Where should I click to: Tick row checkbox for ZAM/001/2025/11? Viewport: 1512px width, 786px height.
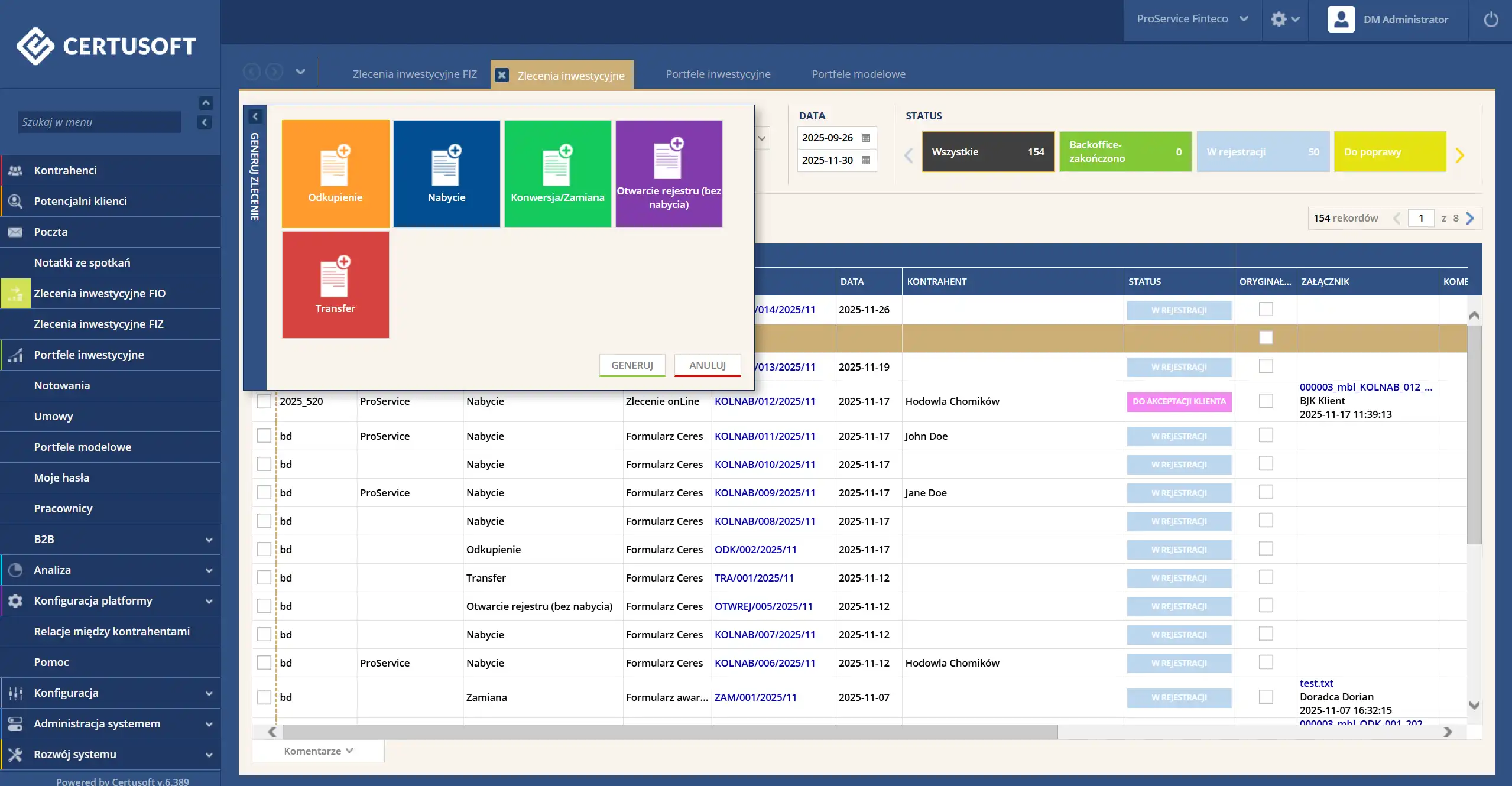click(264, 697)
